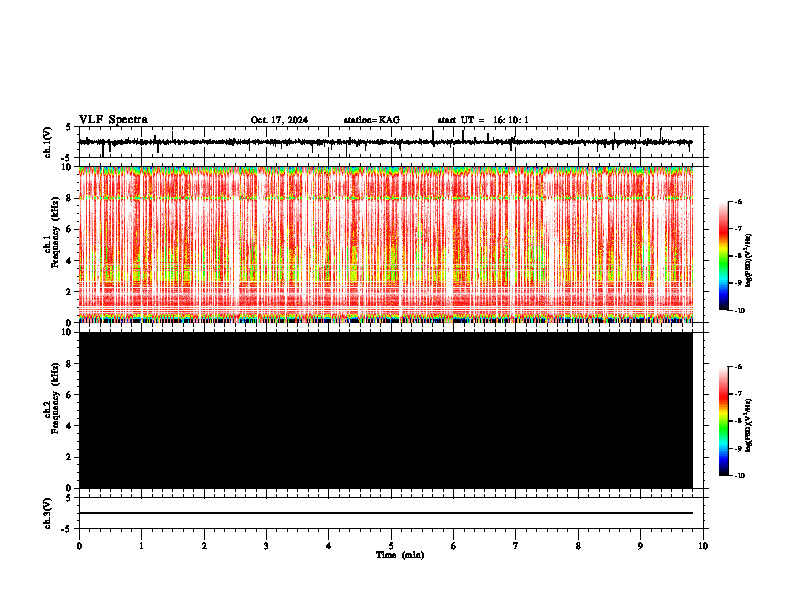Click time axis tick label '10'

click(x=703, y=546)
